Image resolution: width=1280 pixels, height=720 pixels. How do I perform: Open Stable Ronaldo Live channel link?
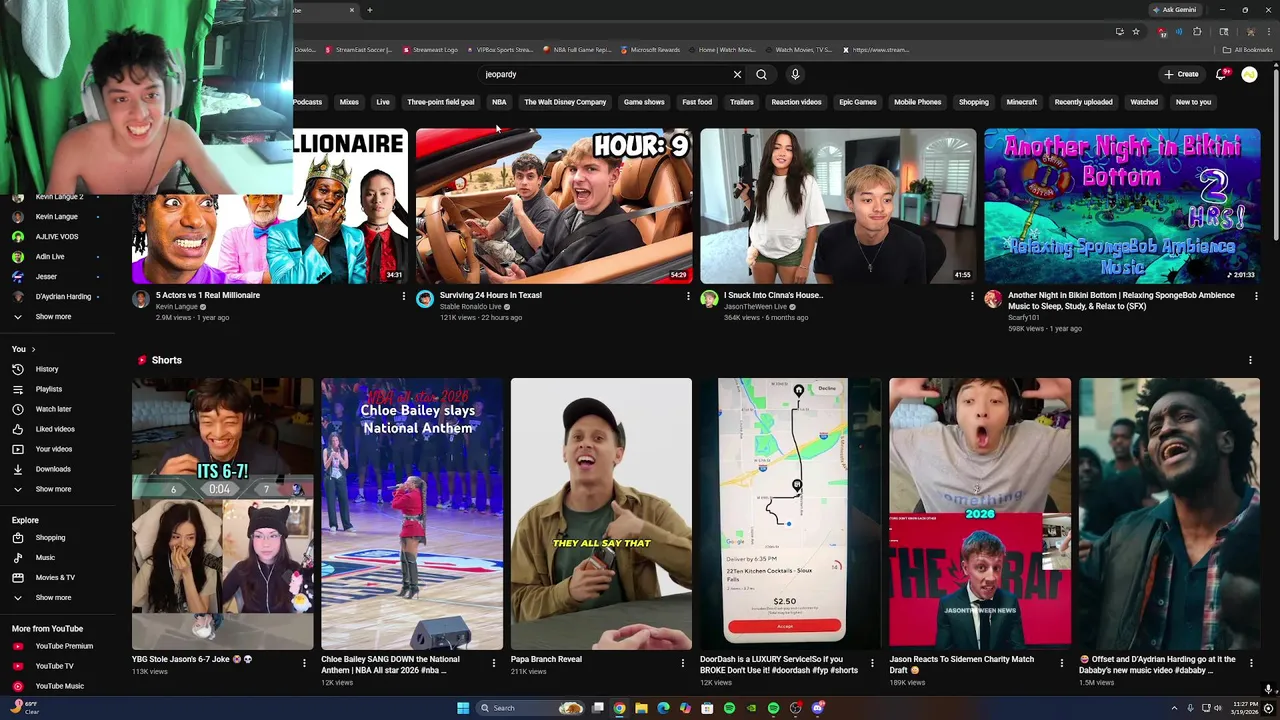[471, 307]
